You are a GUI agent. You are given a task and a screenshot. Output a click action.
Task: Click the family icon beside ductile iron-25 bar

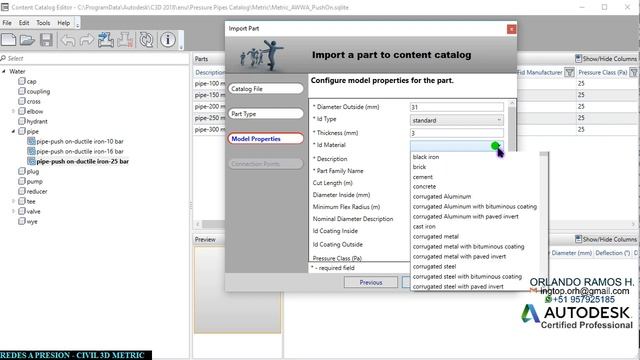pyautogui.click(x=31, y=161)
